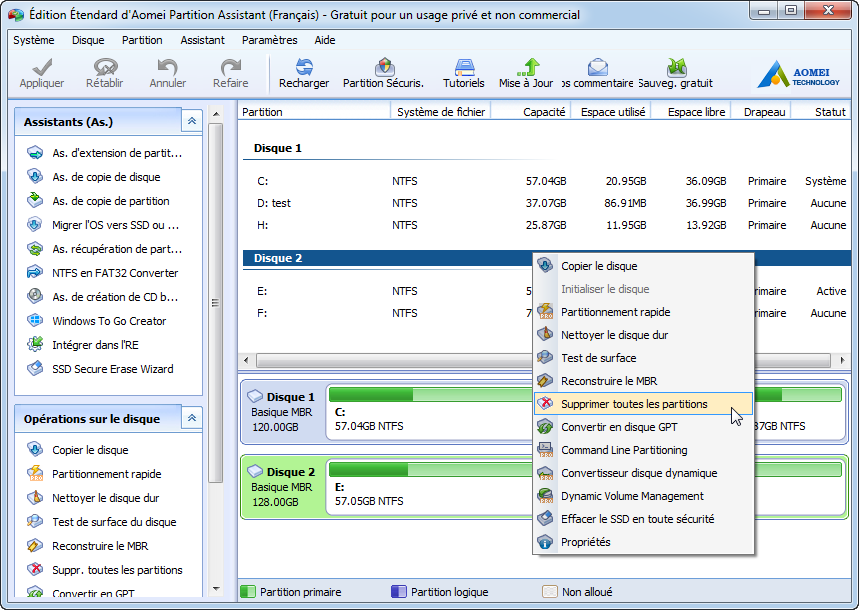The image size is (859, 610).
Task: Choose Partitionnement rapide in context menu
Action: (x=643, y=312)
